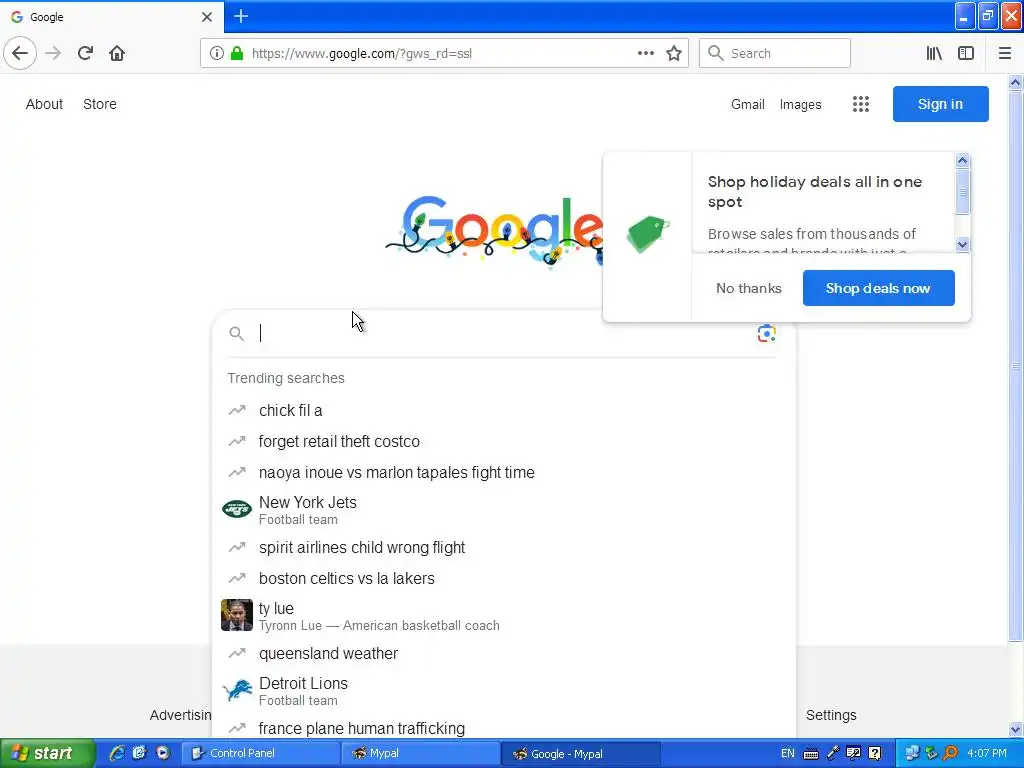Click inside the Google search input
Image resolution: width=1024 pixels, height=768 pixels.
(x=503, y=334)
